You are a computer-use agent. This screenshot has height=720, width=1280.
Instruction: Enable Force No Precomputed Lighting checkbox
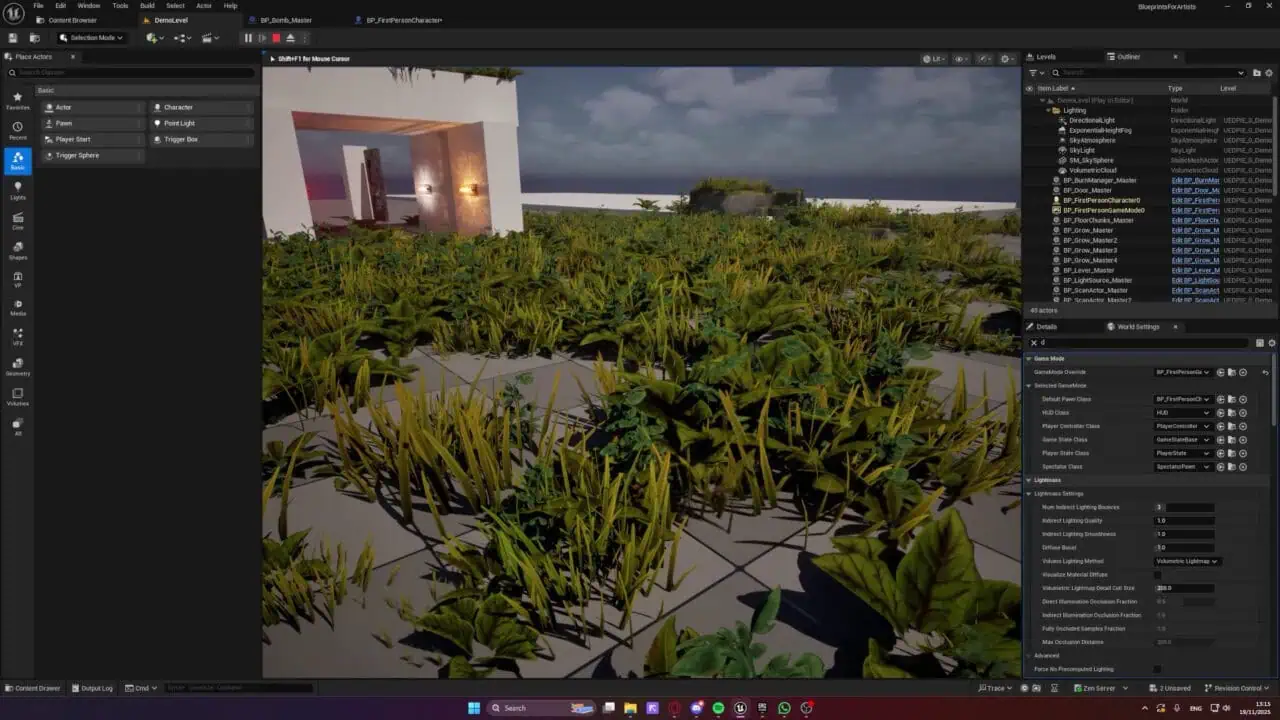point(1158,669)
